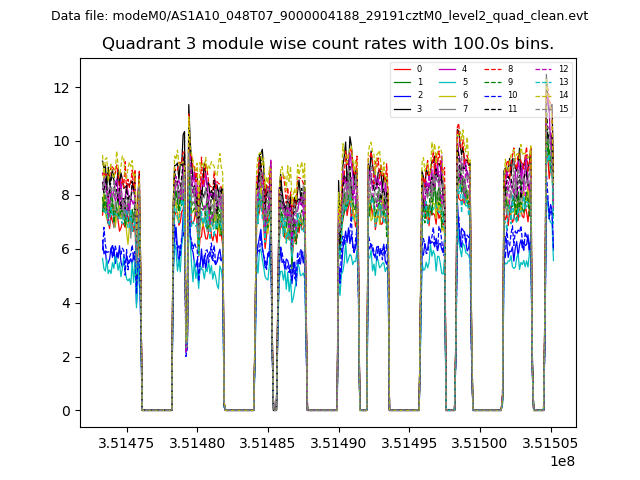Select legend label 6 with yellow line
Screen dimensions: 640x480
point(465,96)
